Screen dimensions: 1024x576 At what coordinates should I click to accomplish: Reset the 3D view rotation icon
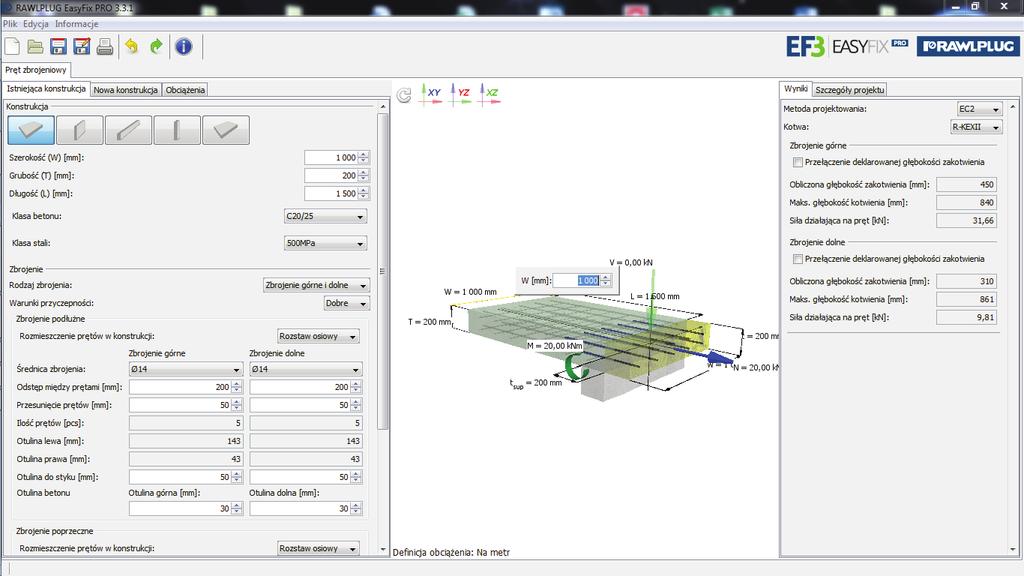point(404,95)
